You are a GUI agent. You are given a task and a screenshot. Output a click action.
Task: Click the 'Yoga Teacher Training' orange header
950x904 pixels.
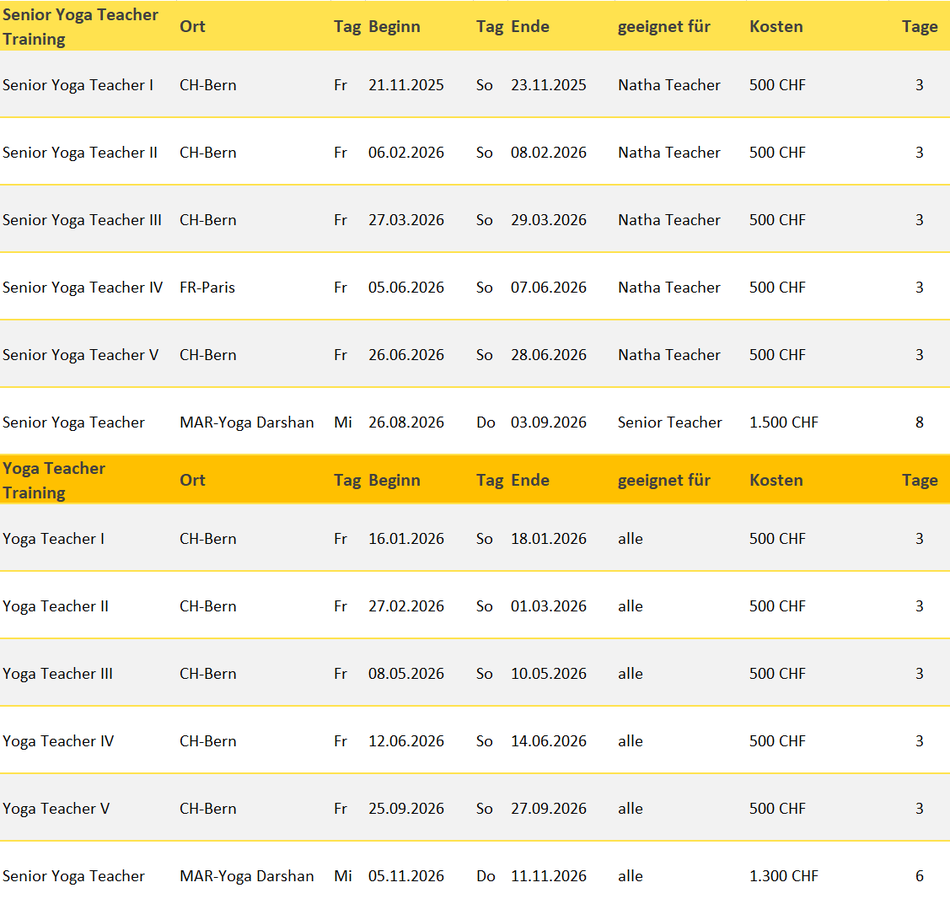[54, 480]
